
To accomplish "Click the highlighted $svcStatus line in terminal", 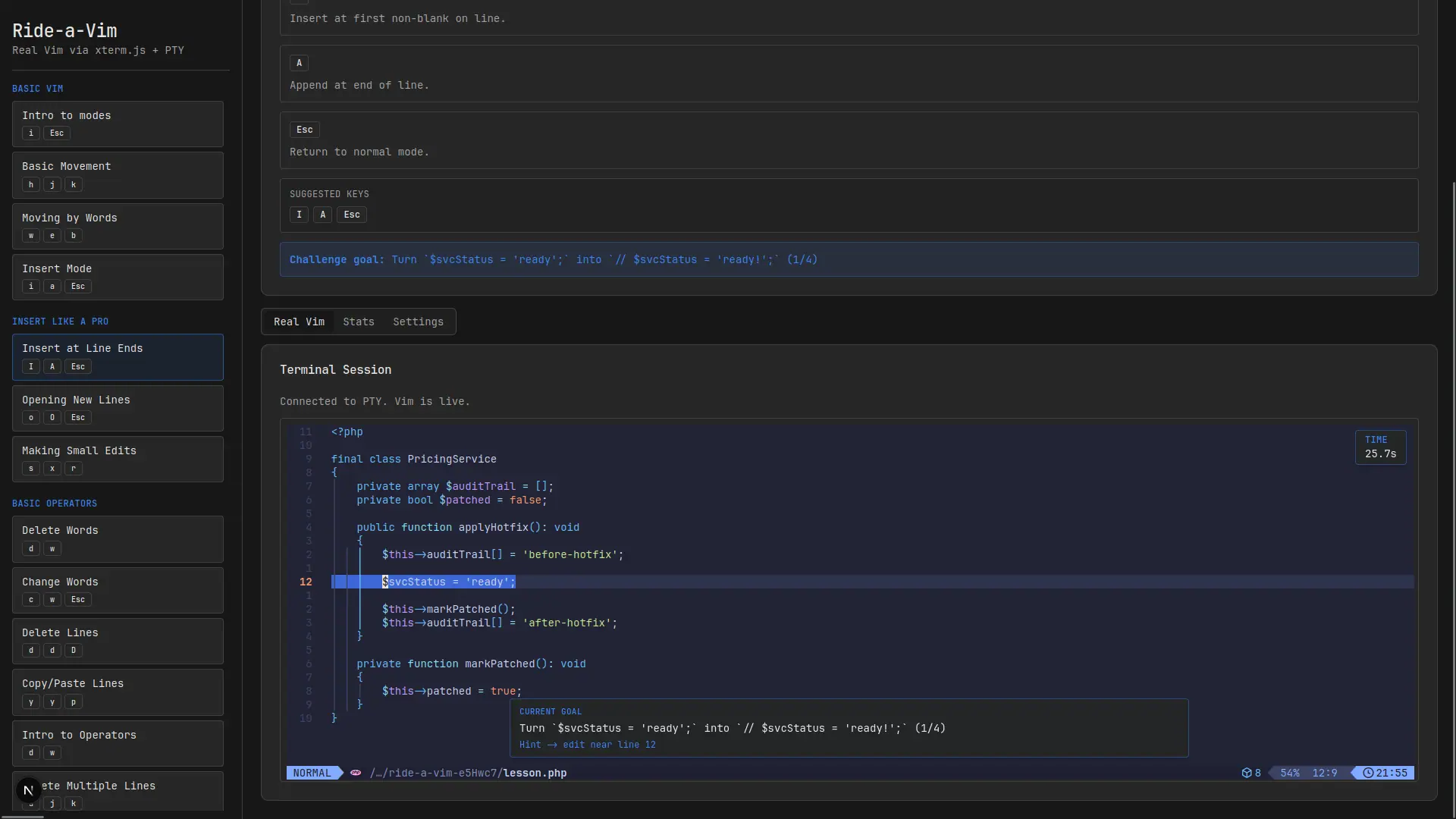I will (x=872, y=582).
